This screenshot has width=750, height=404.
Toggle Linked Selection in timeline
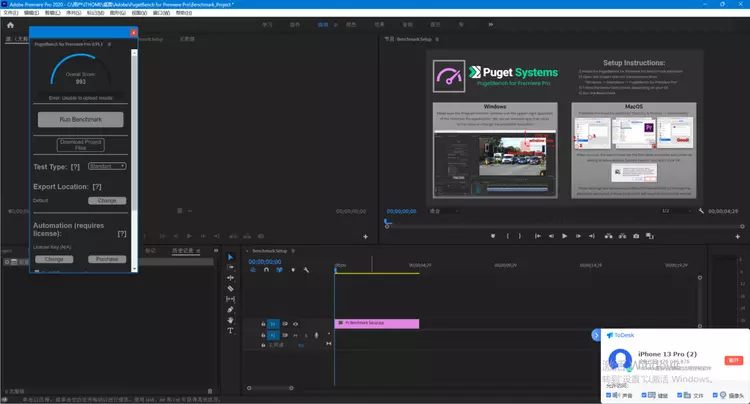(279, 270)
